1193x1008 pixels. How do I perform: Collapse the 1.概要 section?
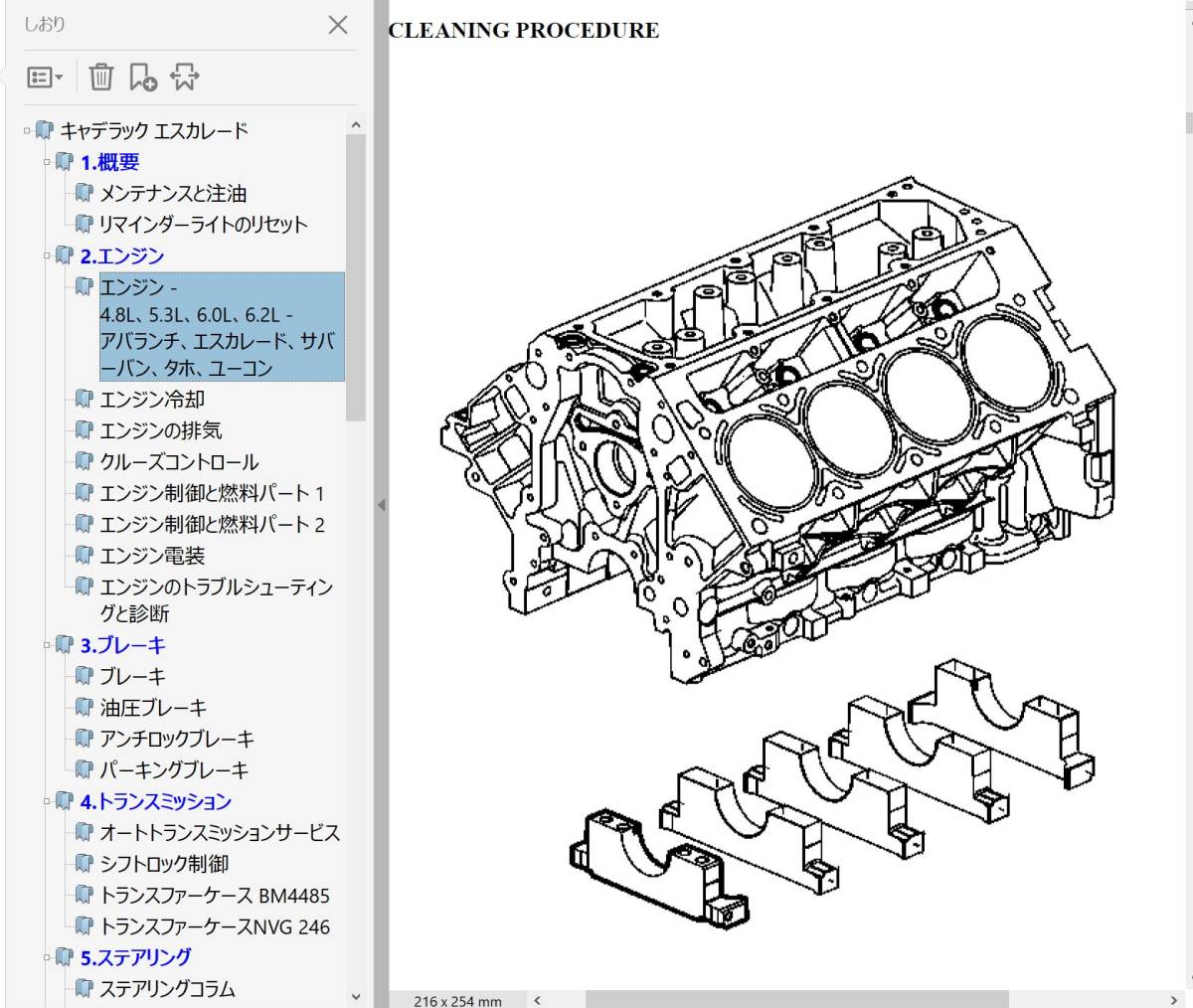point(47,161)
